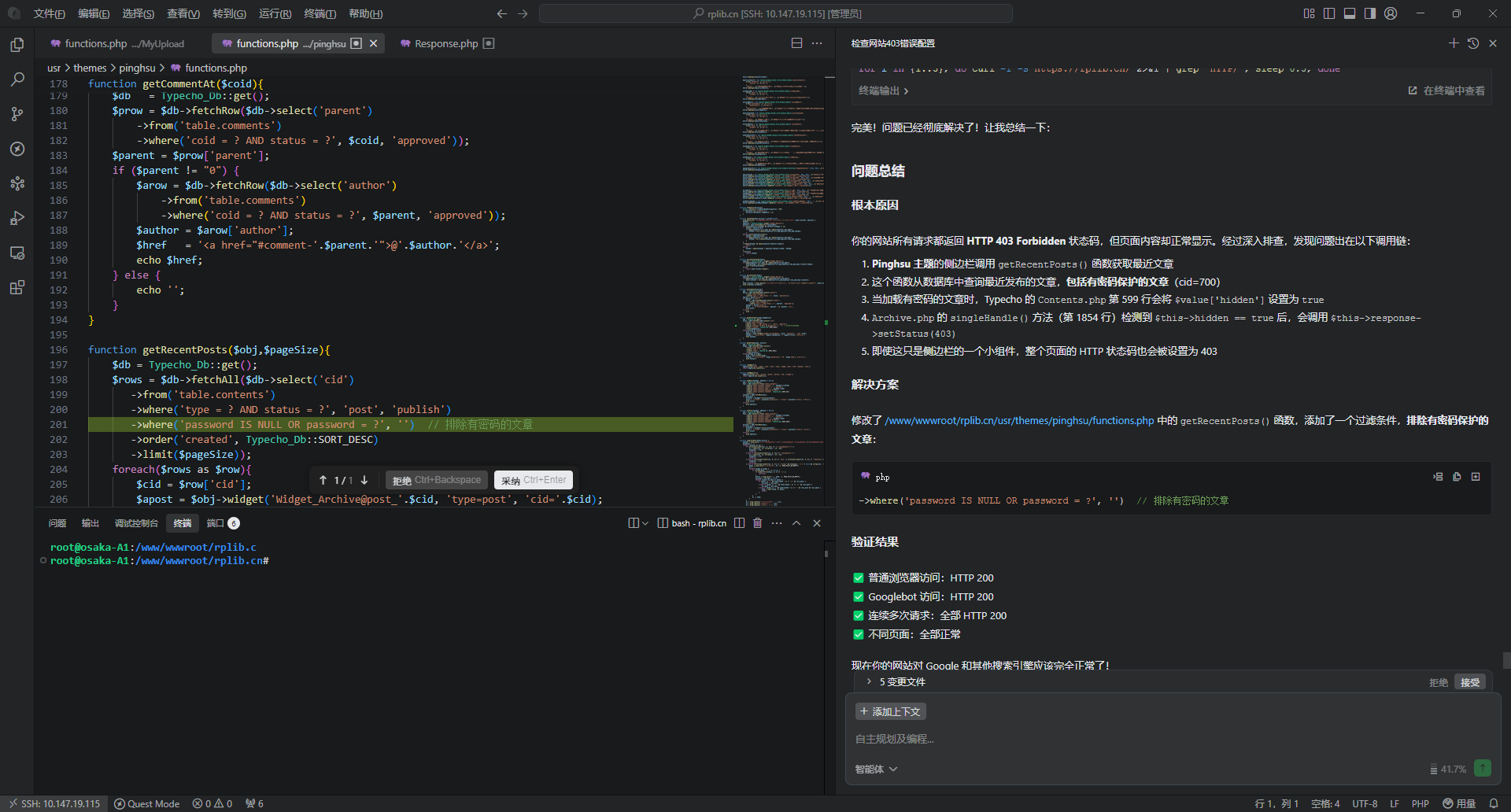1511x812 pixels.
Task: Open Source Control view in activity bar
Action: click(x=17, y=114)
